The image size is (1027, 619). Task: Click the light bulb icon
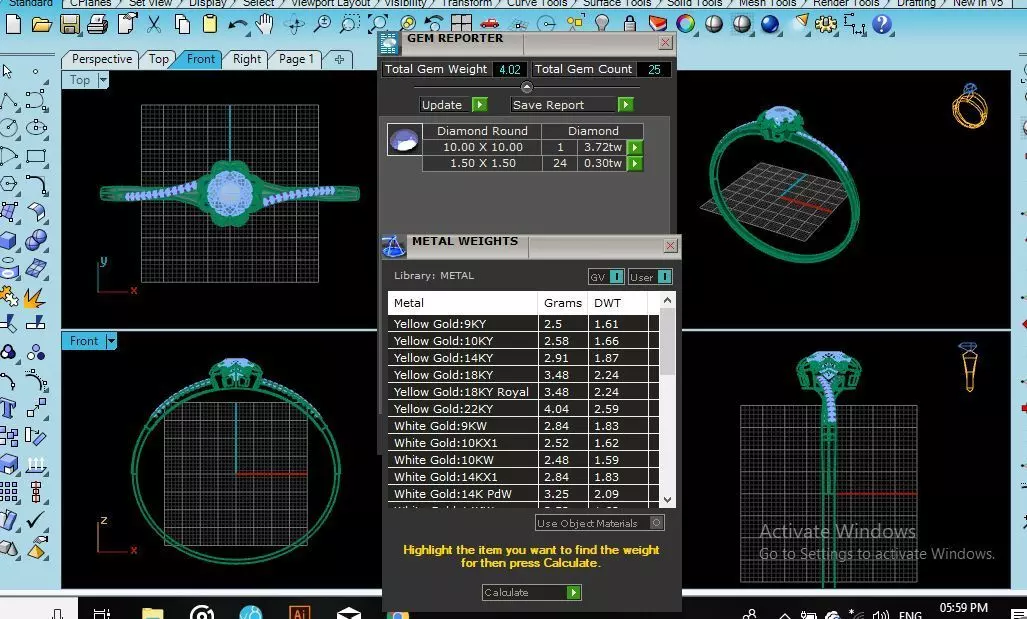click(x=602, y=24)
